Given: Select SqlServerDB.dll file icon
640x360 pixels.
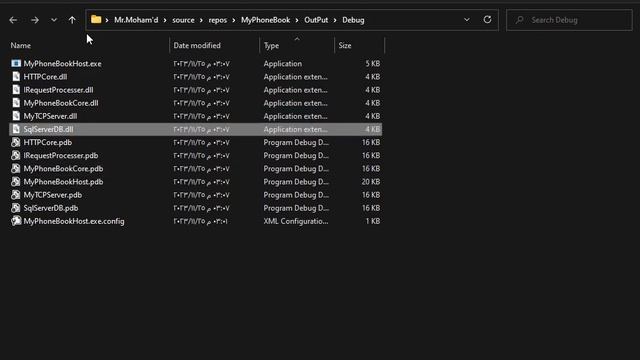Looking at the screenshot, I should pos(16,129).
